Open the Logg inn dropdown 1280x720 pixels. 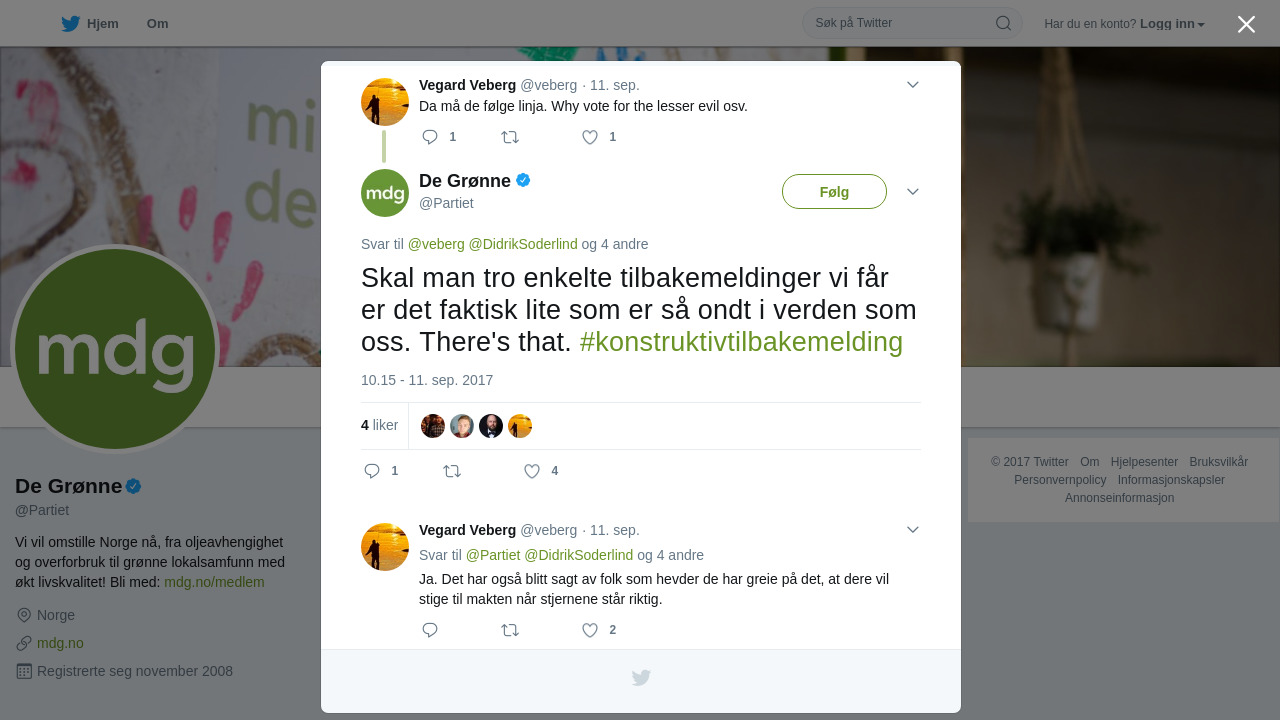(1172, 24)
